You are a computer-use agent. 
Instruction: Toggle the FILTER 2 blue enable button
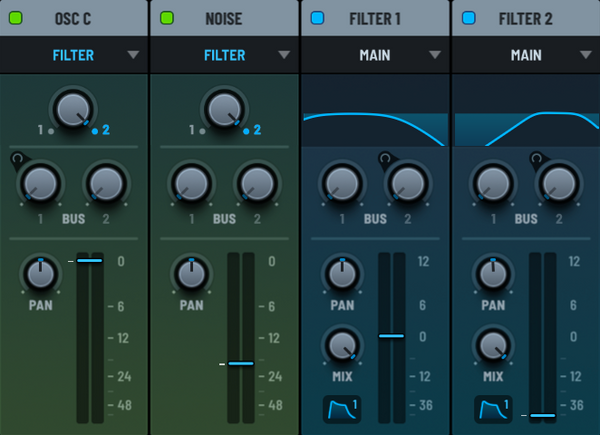469,18
